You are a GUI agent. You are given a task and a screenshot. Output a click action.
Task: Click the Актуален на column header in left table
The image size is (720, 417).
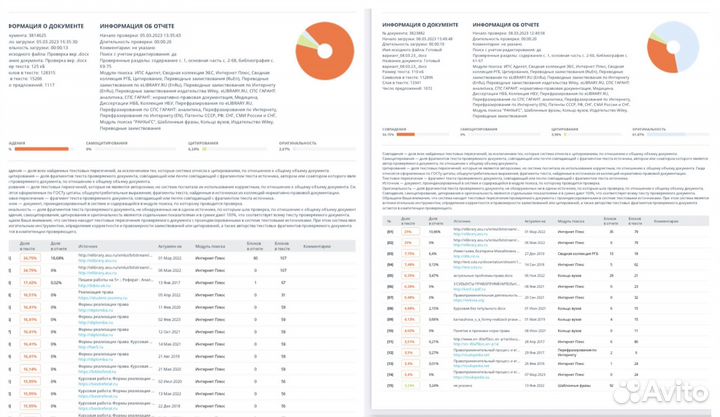pos(169,244)
